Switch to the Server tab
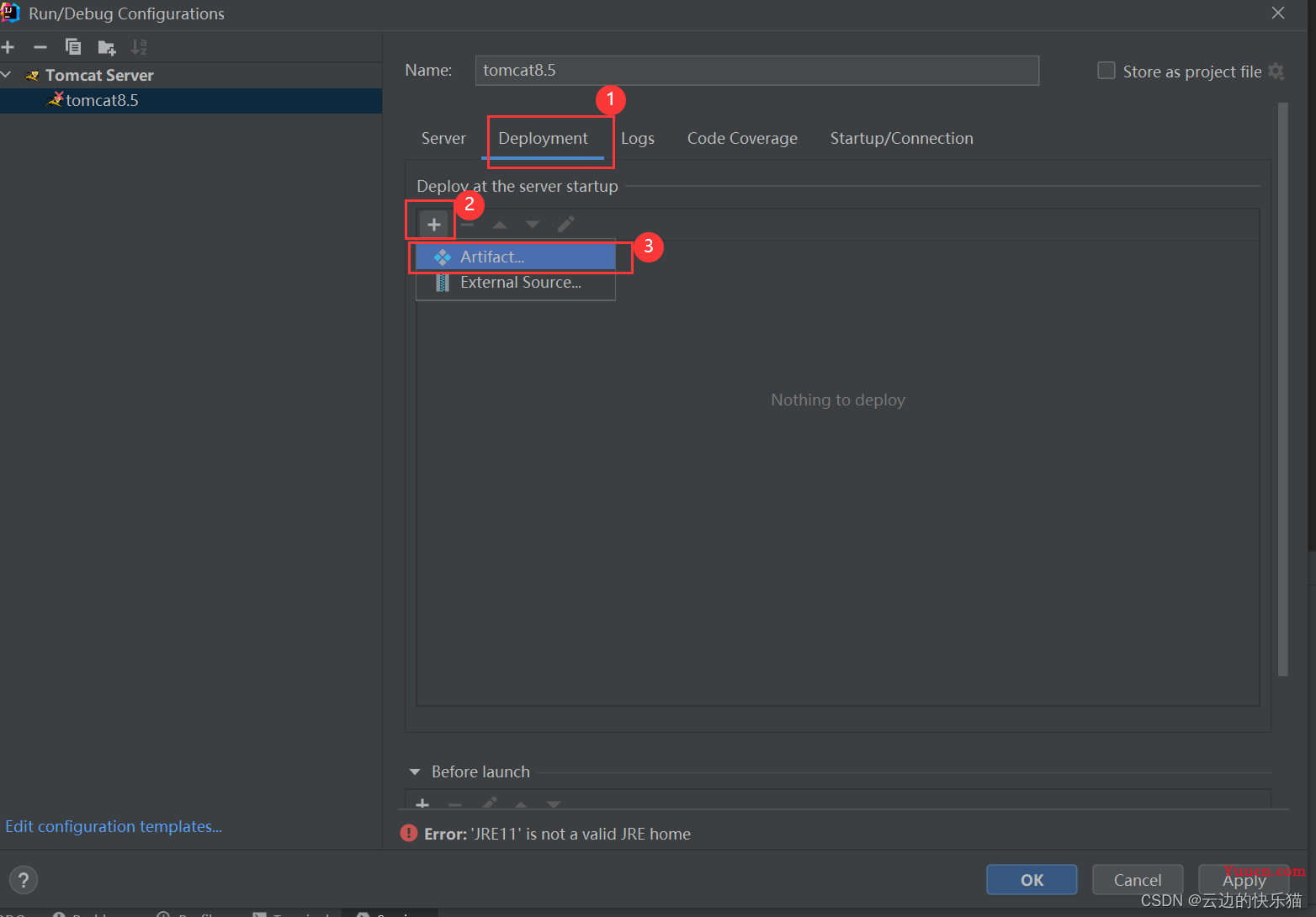The width and height of the screenshot is (1316, 917). [443, 138]
